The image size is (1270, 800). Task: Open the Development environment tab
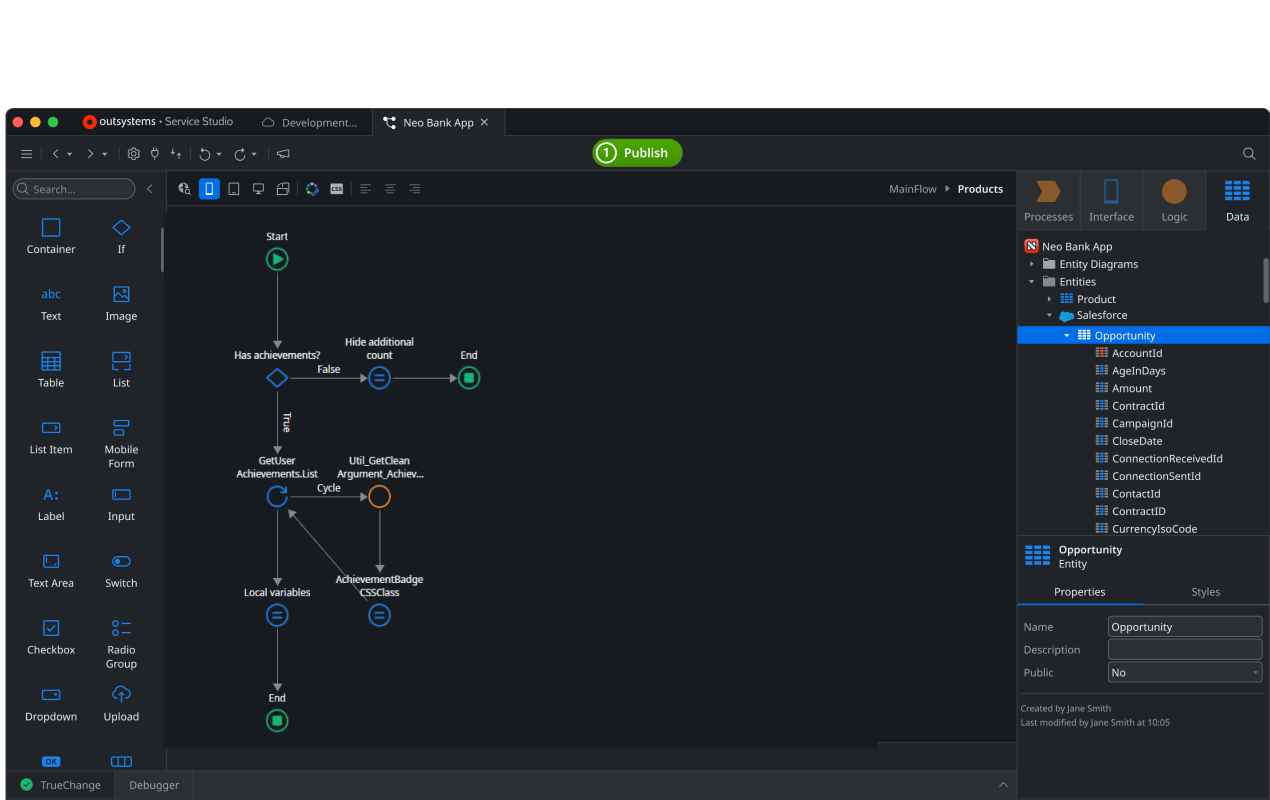(309, 123)
